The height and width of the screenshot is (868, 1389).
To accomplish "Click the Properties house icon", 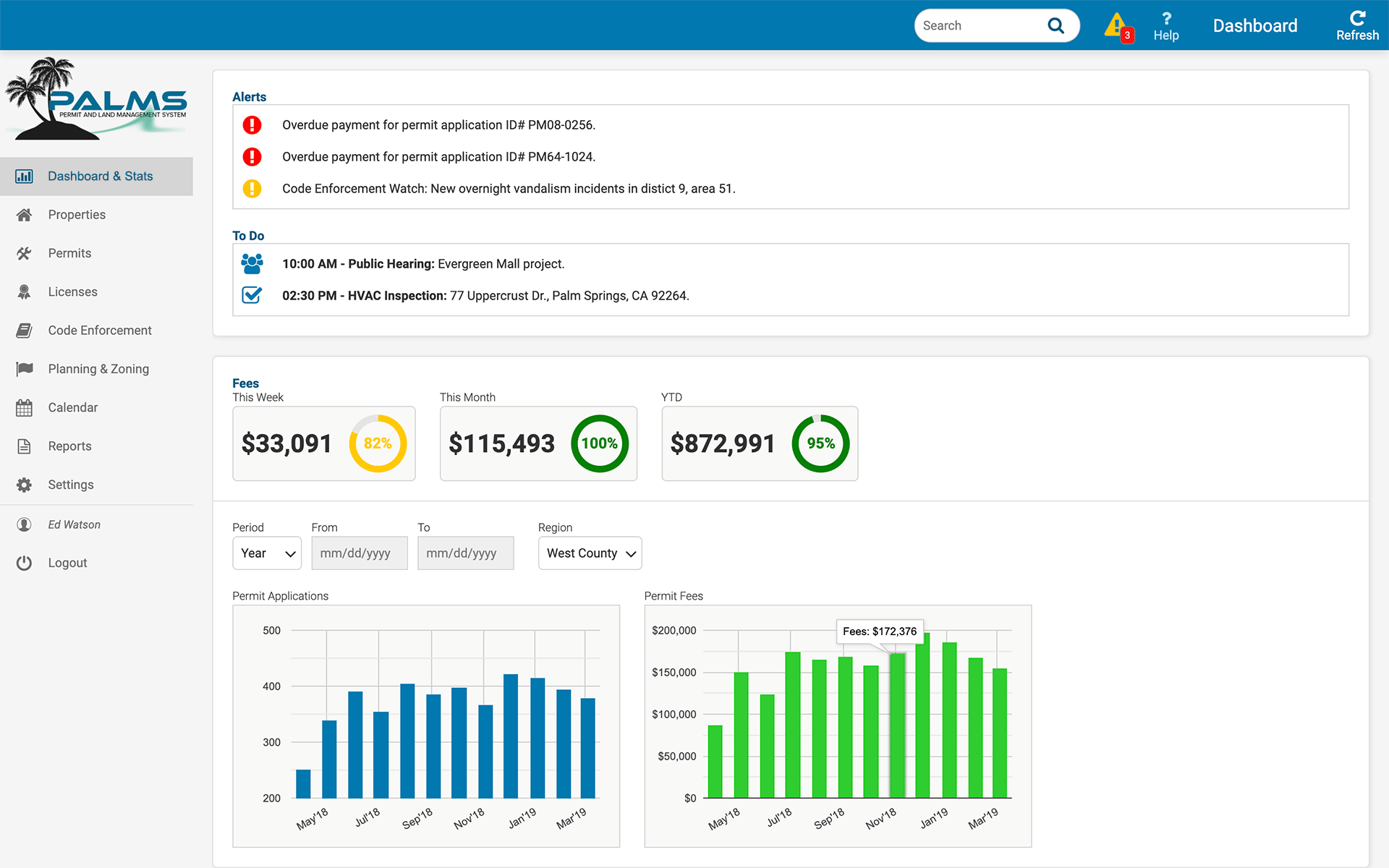I will pyautogui.click(x=24, y=215).
